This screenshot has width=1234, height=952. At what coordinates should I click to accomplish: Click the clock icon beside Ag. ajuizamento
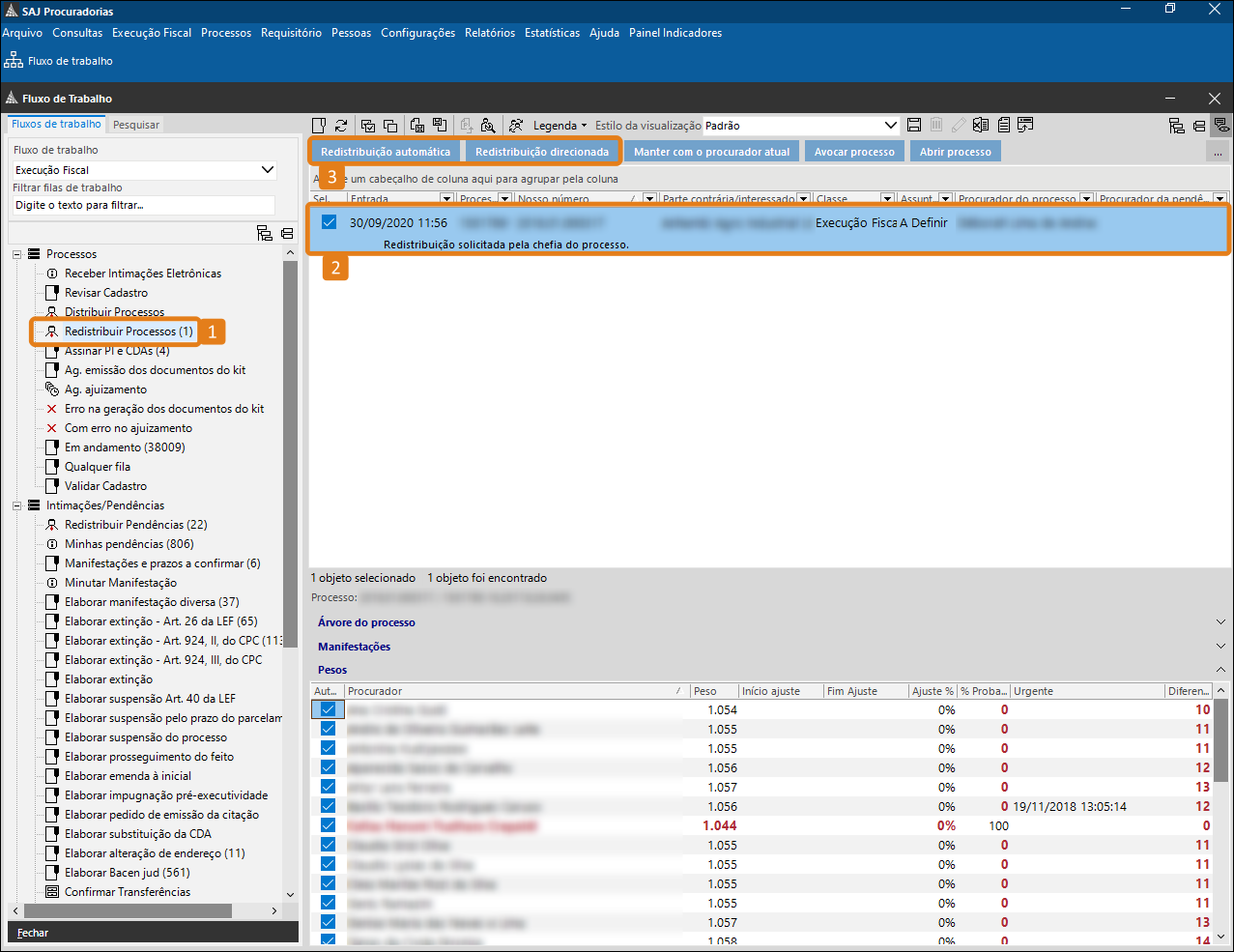point(52,389)
